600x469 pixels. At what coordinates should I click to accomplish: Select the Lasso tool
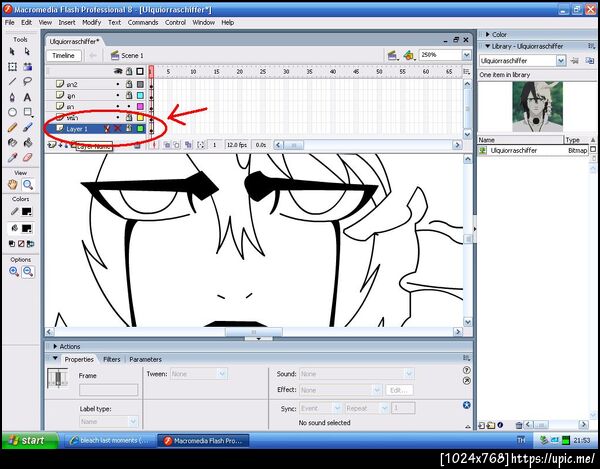[x=27, y=81]
